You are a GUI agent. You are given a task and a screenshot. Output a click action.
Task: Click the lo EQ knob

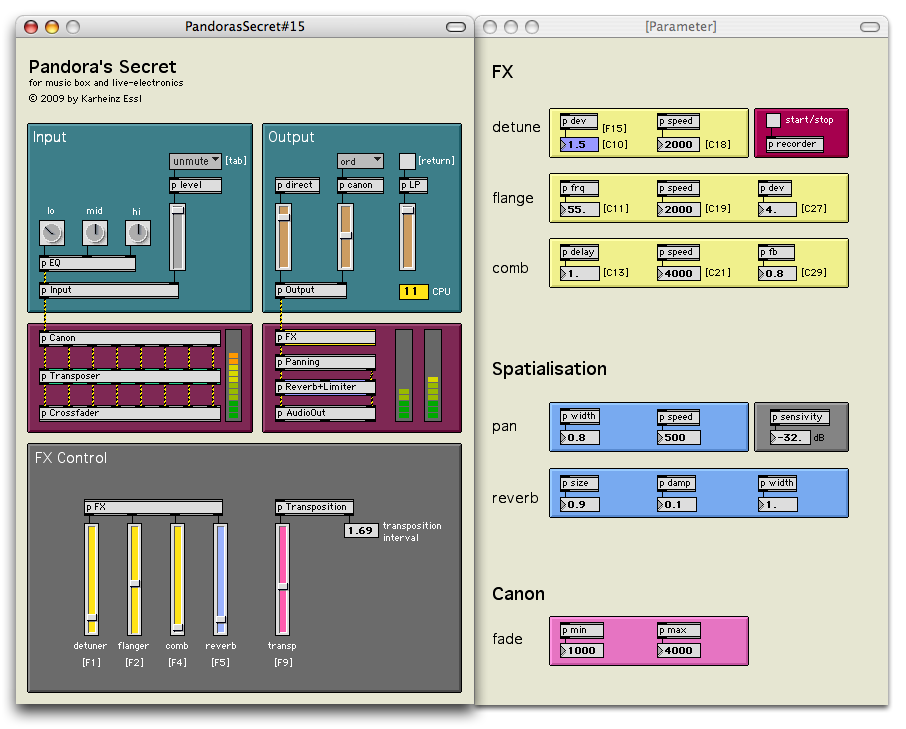[51, 233]
